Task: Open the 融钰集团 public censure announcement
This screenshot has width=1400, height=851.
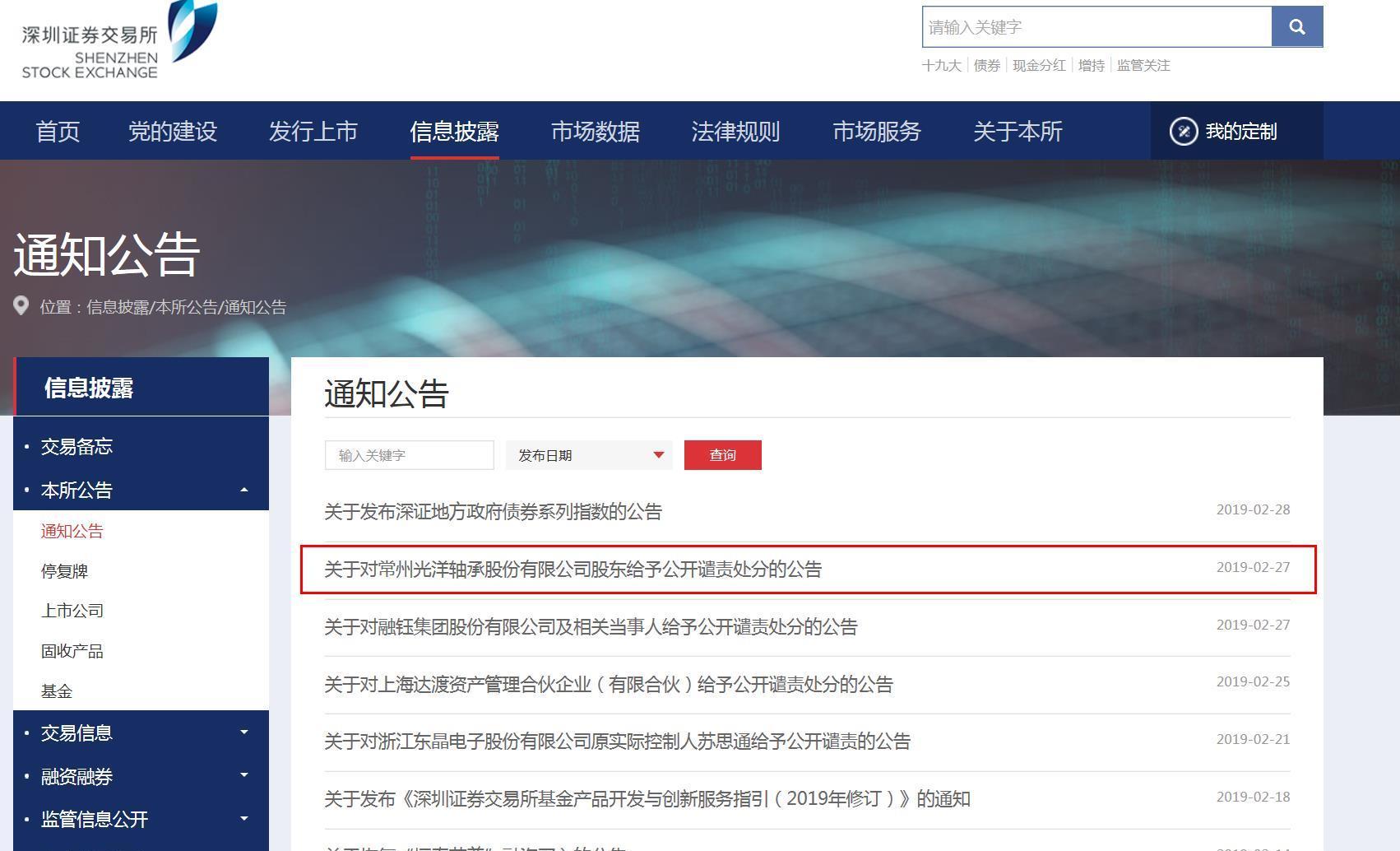Action: click(x=591, y=627)
